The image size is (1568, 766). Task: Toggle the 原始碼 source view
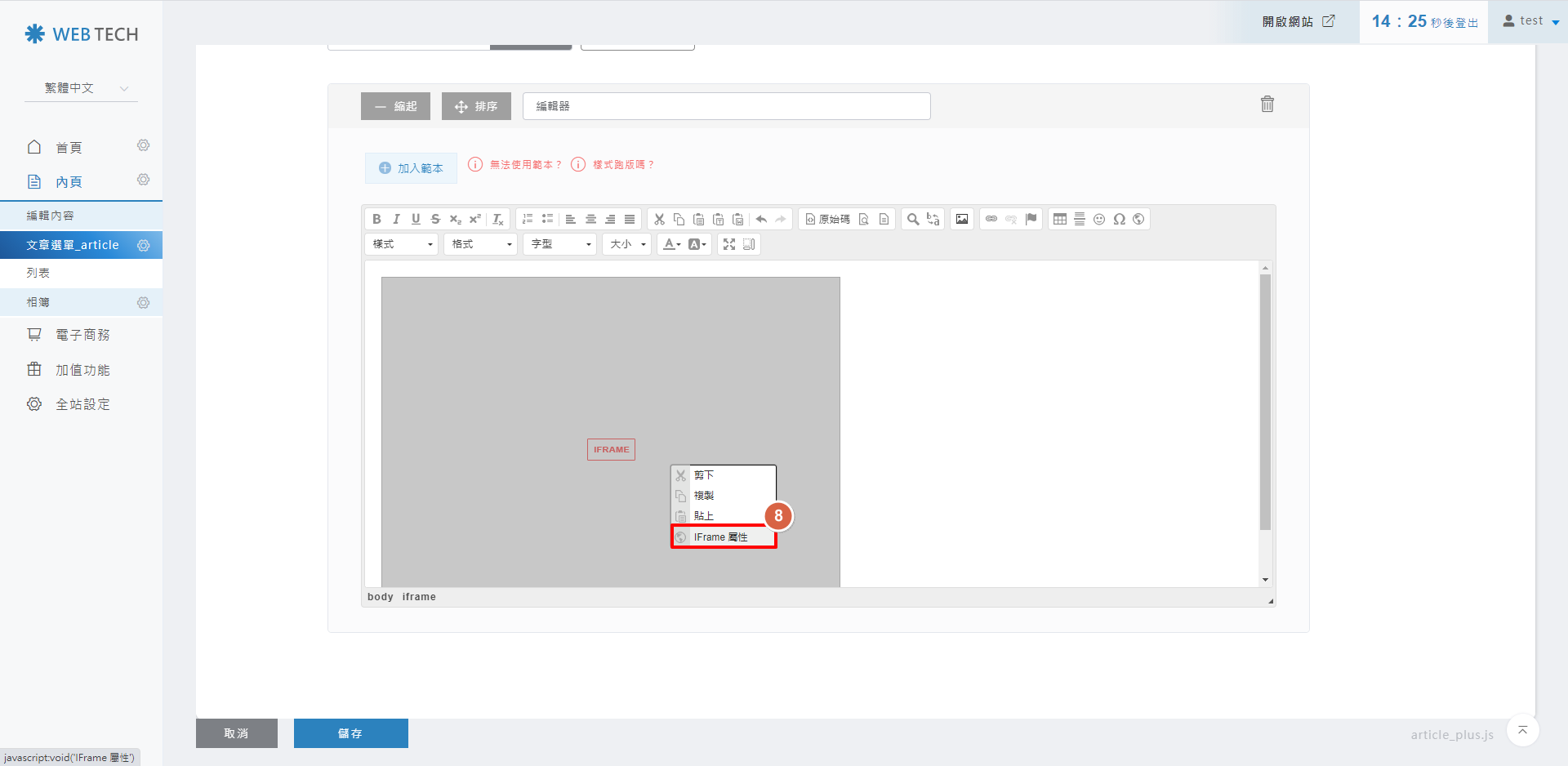point(827,219)
